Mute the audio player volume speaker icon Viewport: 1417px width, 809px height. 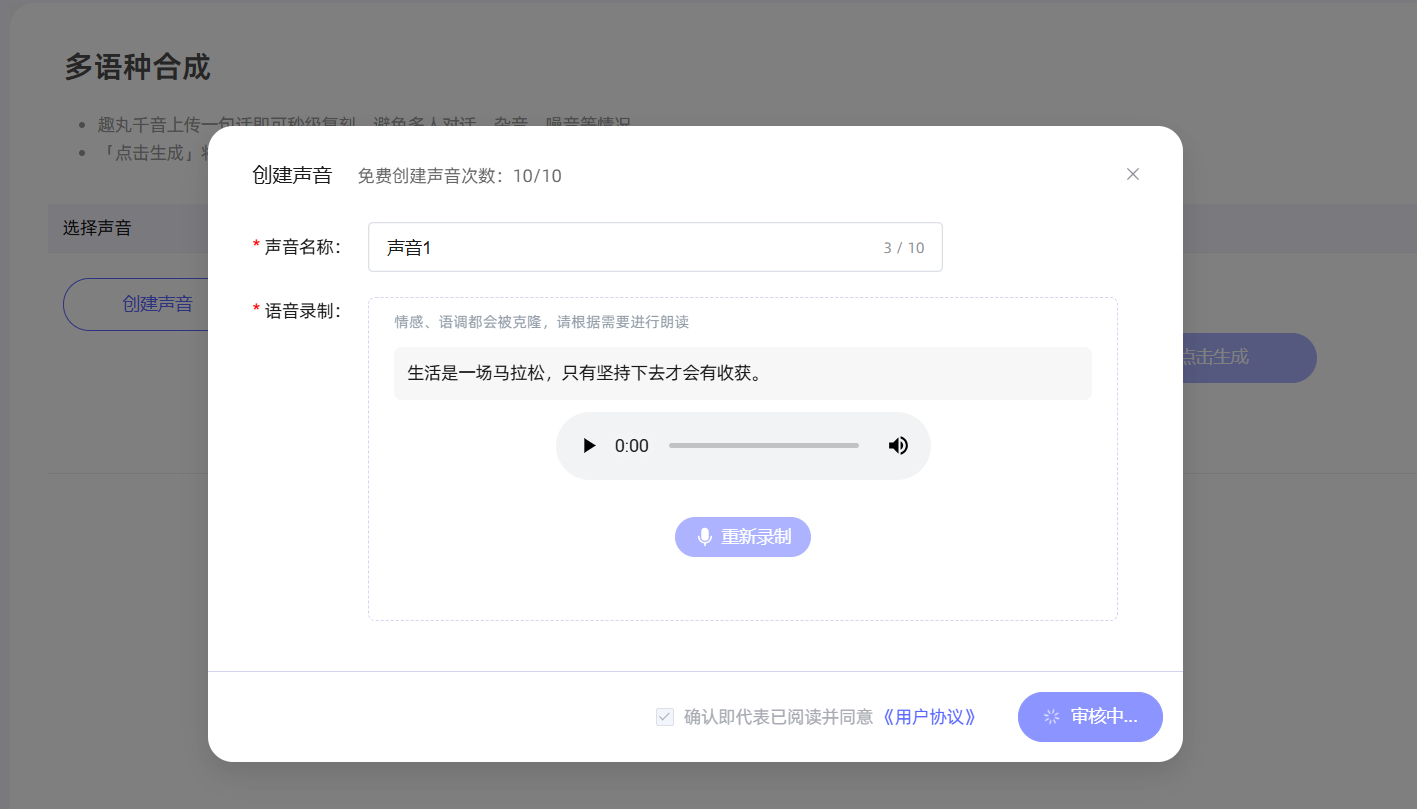[897, 445]
